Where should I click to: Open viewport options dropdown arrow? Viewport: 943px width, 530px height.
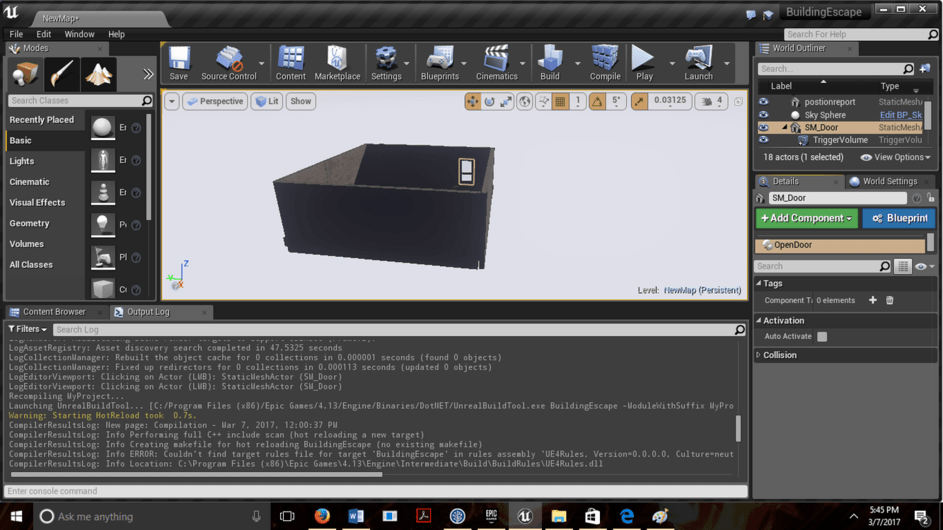pos(171,101)
